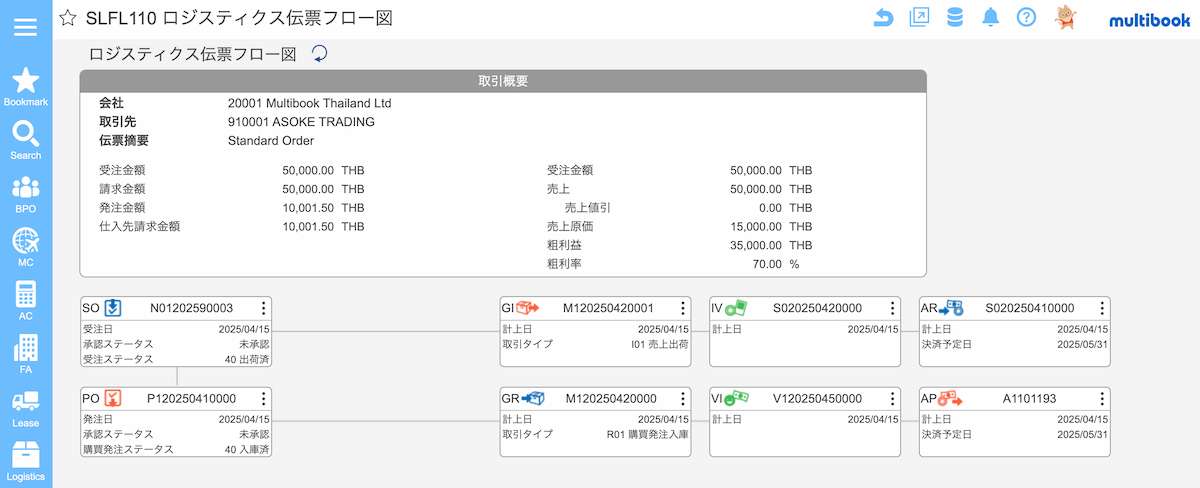
Task: Expand options for SO N01202590003 card
Action: coord(263,309)
